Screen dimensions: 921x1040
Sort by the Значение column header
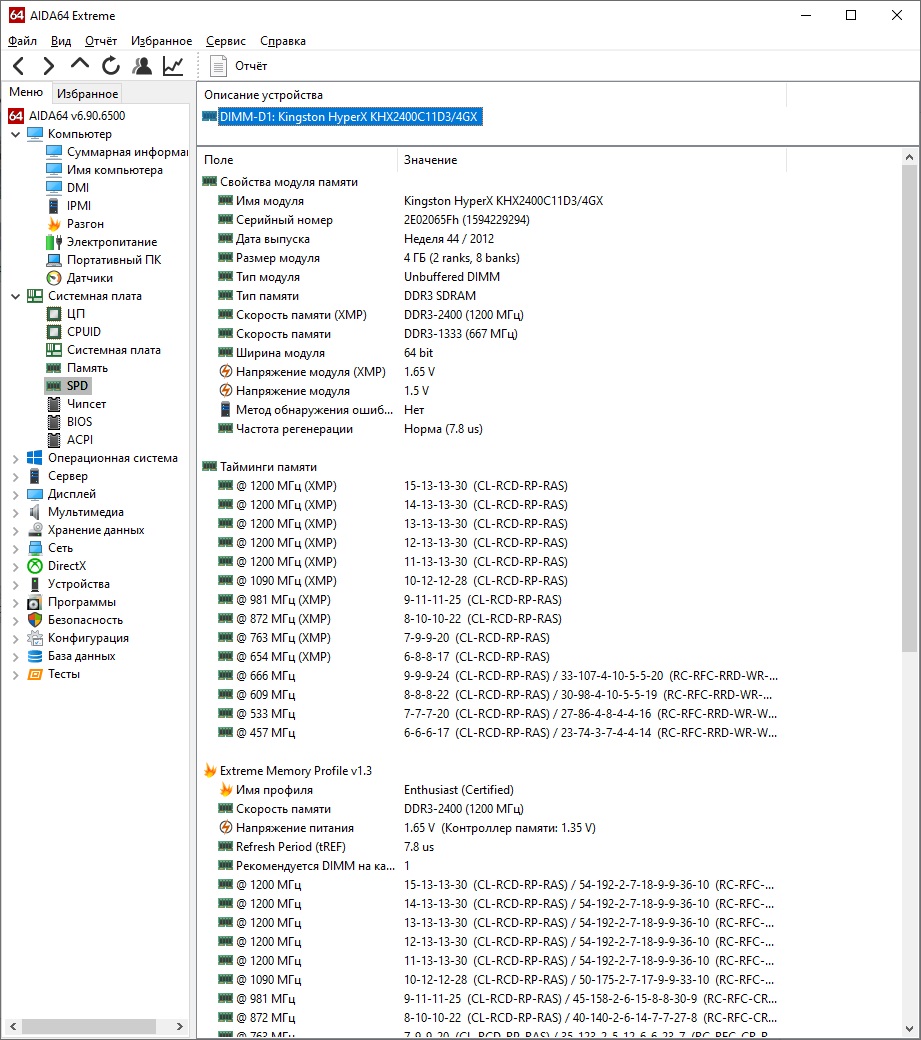(591, 160)
